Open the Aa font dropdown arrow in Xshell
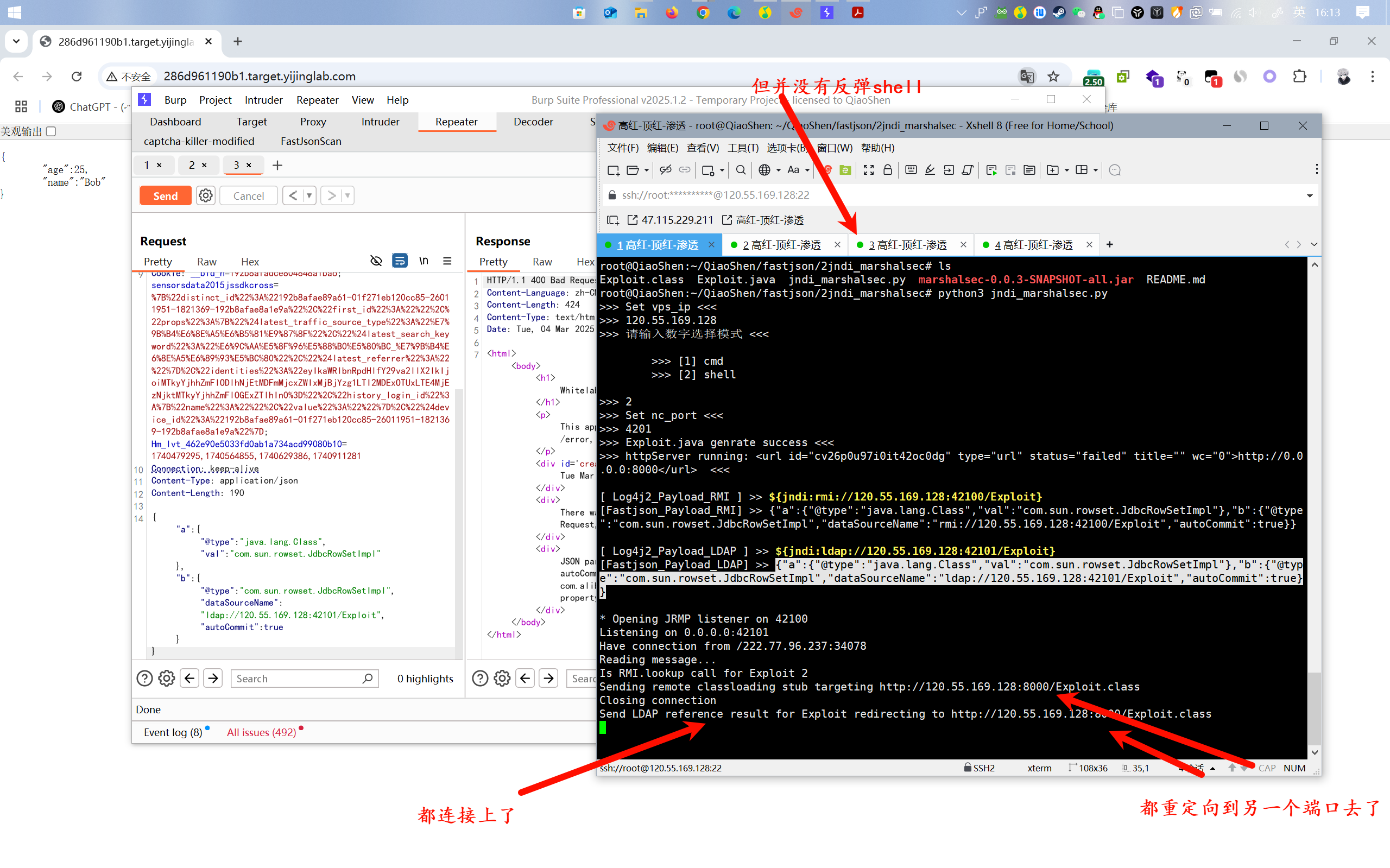Viewport: 1390px width, 868px height. click(807, 170)
